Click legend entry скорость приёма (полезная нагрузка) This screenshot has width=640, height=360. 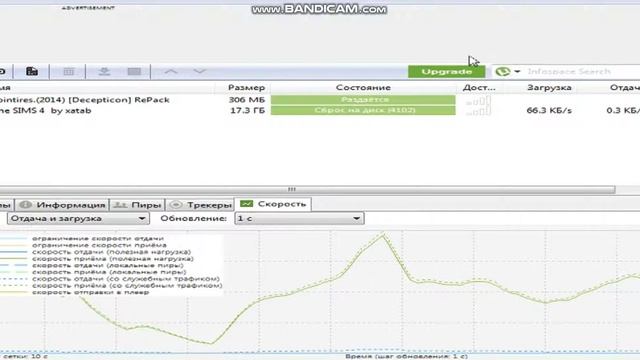click(x=113, y=259)
